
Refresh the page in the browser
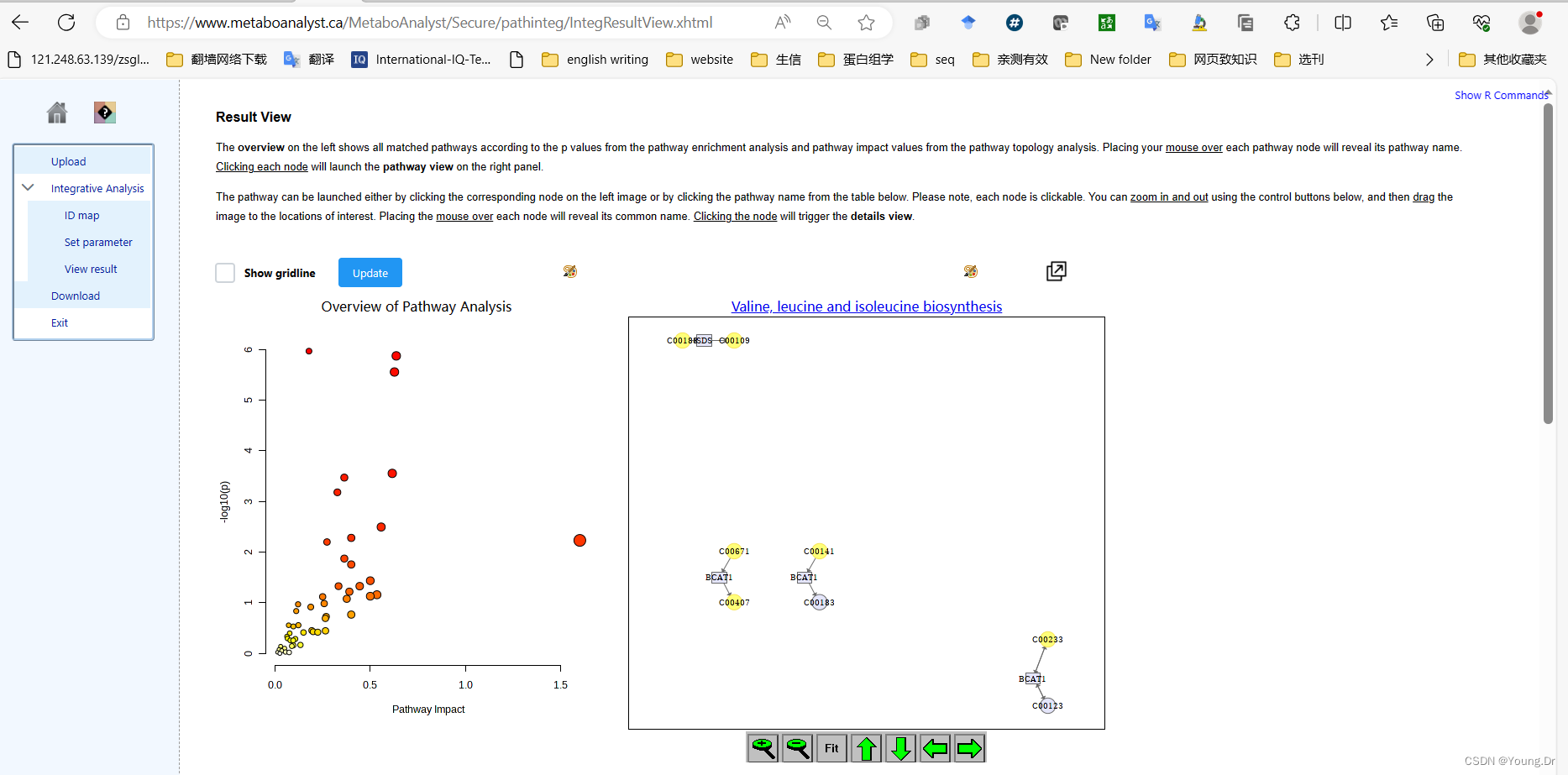66,22
